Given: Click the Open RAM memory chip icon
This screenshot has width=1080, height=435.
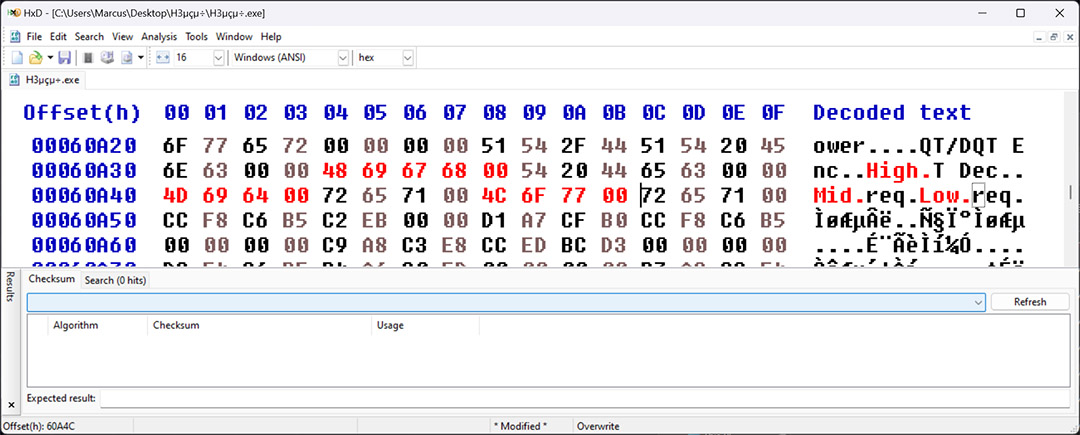Looking at the screenshot, I should click(88, 58).
